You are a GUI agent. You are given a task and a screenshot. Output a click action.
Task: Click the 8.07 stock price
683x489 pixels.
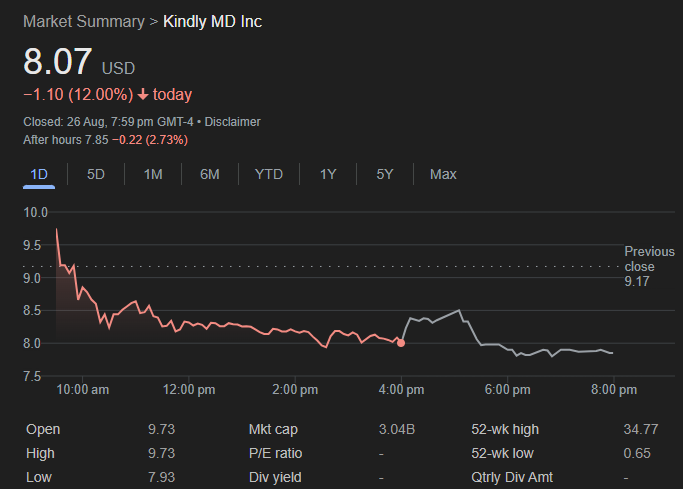(58, 63)
